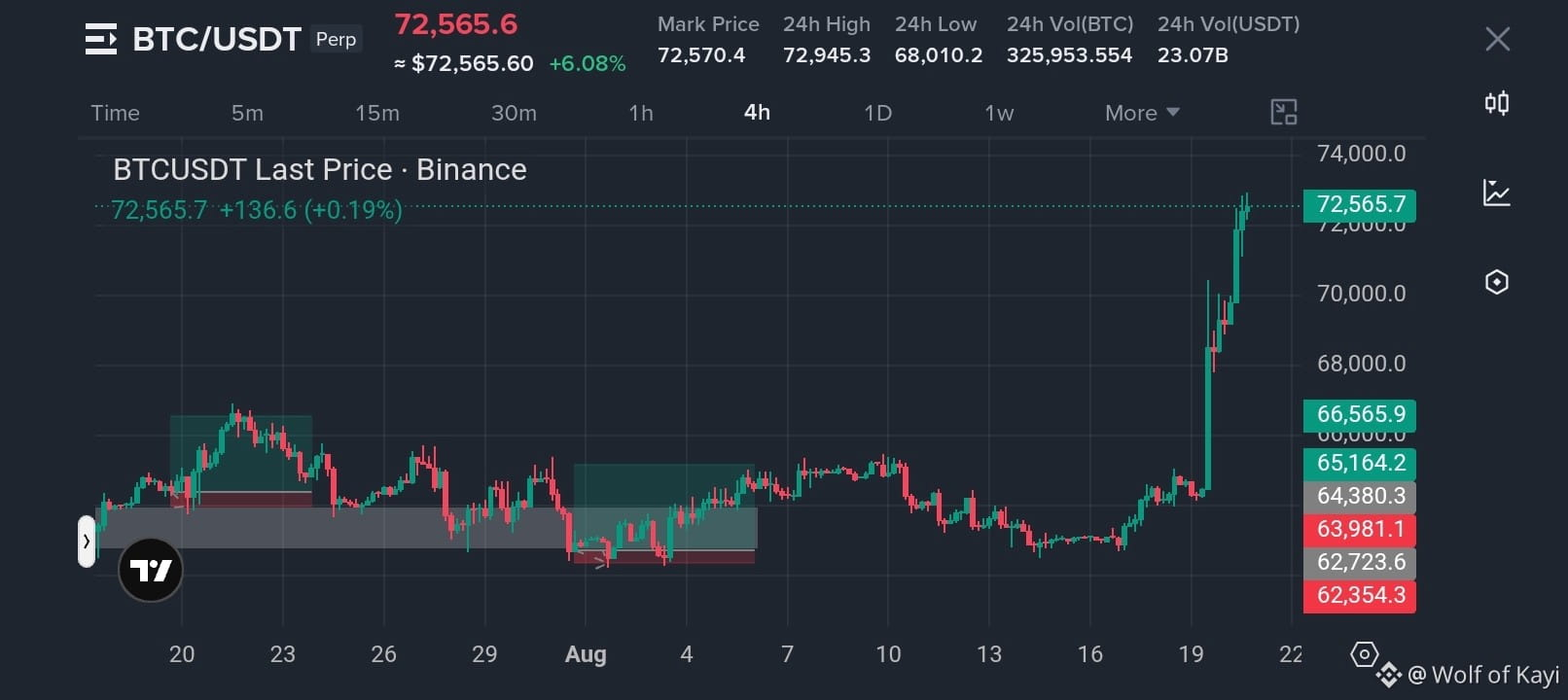Screen dimensions: 1568x700
Task: Click the 68,000.0 price axis label
Action: click(1361, 364)
